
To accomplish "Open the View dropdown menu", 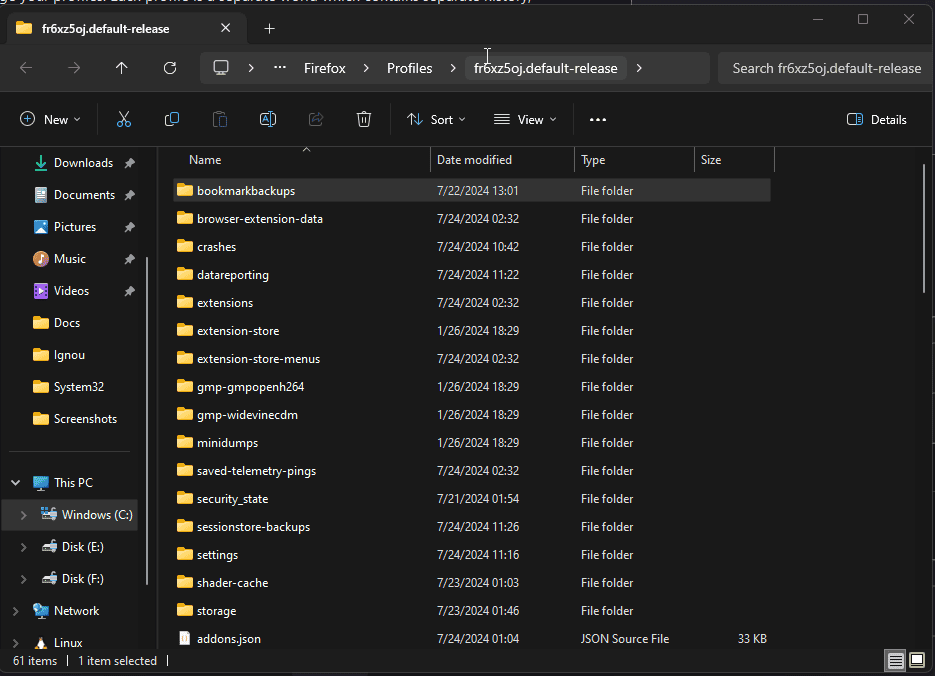I will tap(525, 120).
